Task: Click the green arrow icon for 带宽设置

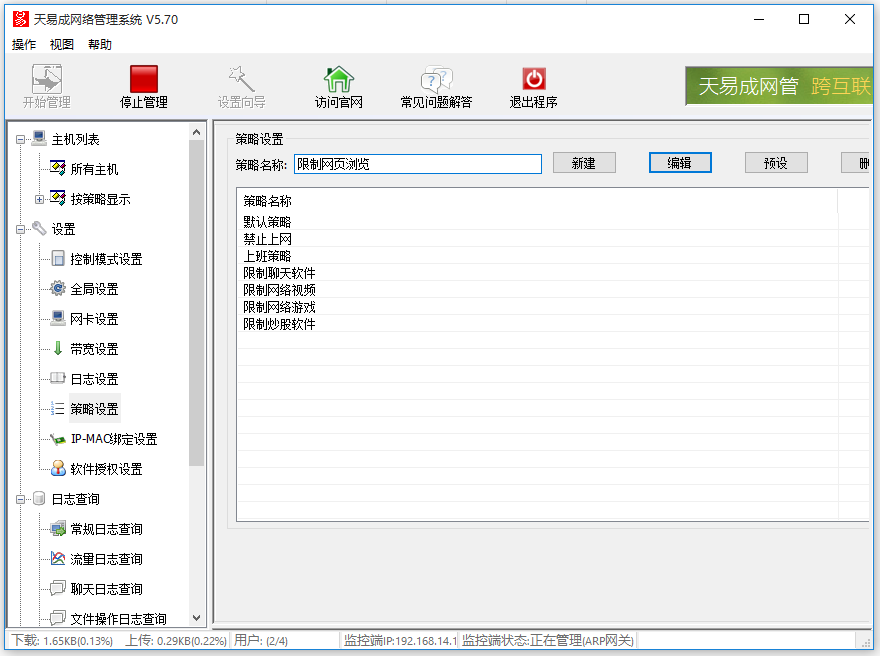Action: [x=58, y=348]
